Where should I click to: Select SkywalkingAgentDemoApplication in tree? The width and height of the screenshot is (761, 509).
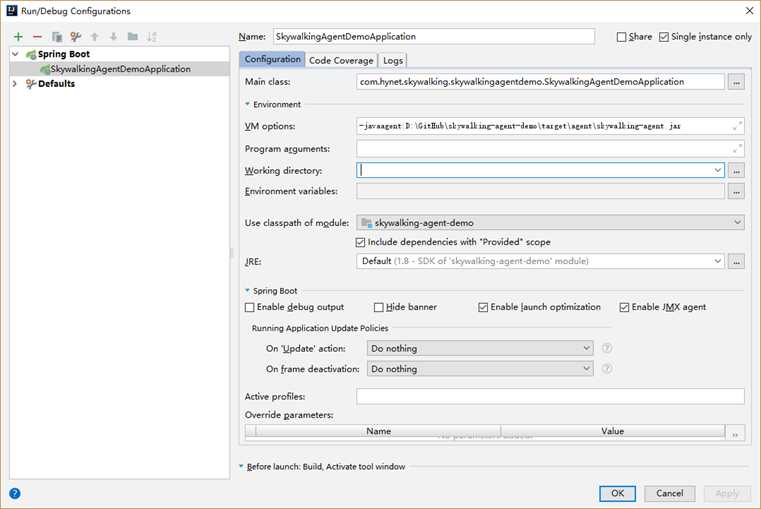pyautogui.click(x=120, y=69)
